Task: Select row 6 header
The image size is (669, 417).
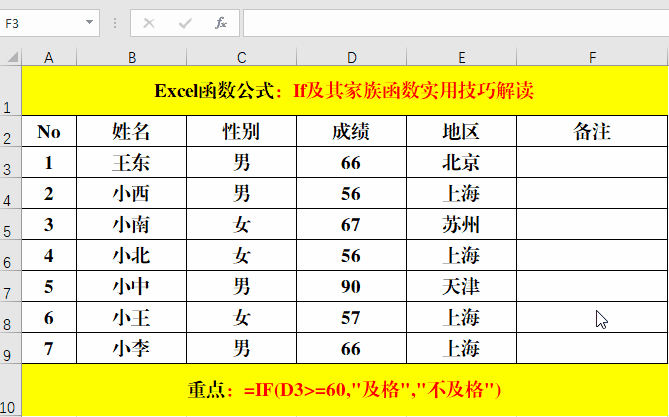Action: click(x=11, y=255)
